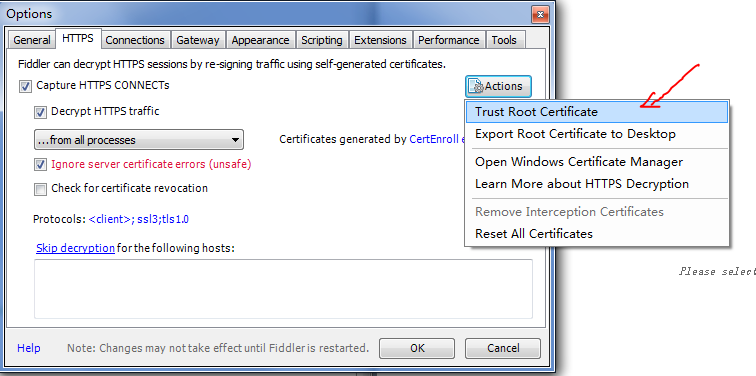Image resolution: width=756 pixels, height=376 pixels.
Task: Toggle Decrypt HTTPS traffic checkbox
Action: coord(40,112)
